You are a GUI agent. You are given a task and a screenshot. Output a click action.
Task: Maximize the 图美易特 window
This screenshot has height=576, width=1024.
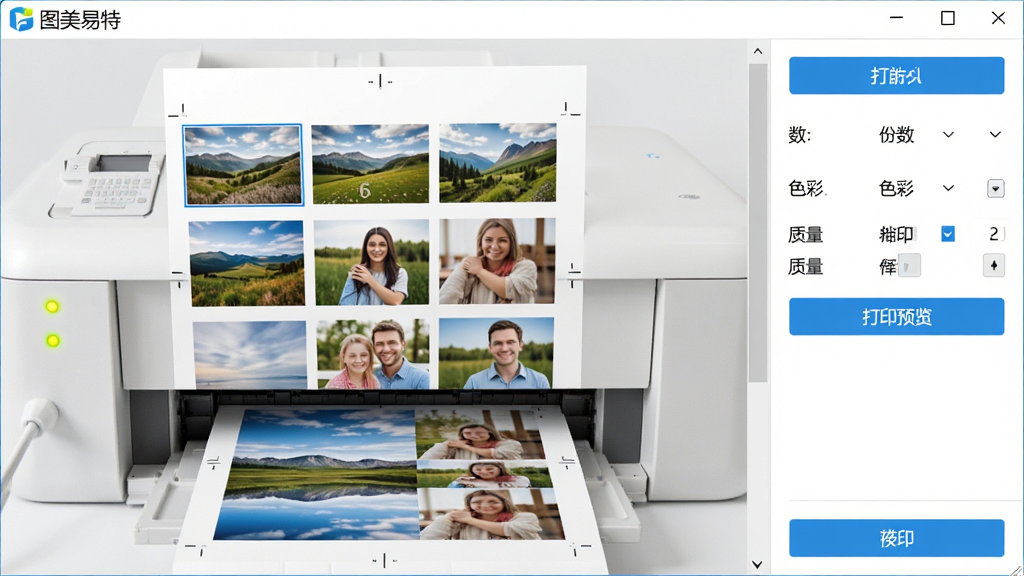948,18
